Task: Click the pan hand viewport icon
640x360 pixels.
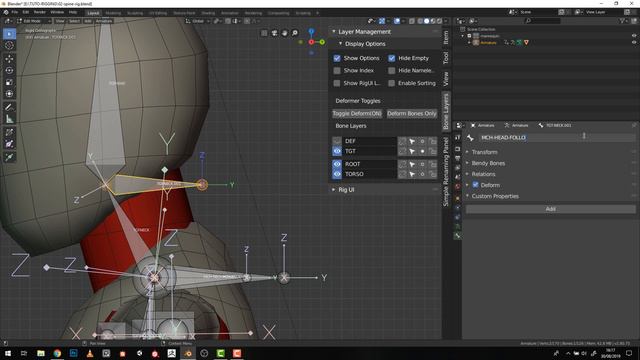Action: [284, 33]
